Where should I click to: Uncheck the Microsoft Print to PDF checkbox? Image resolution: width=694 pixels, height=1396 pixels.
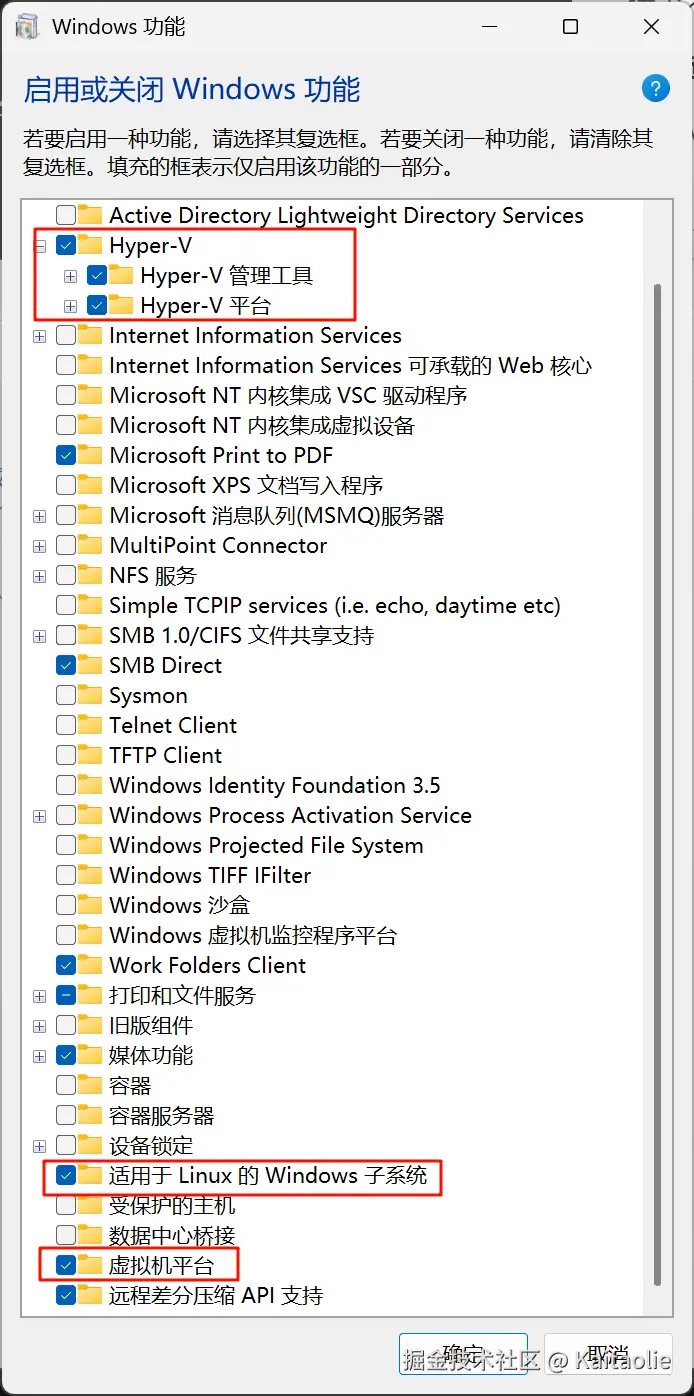coord(66,455)
